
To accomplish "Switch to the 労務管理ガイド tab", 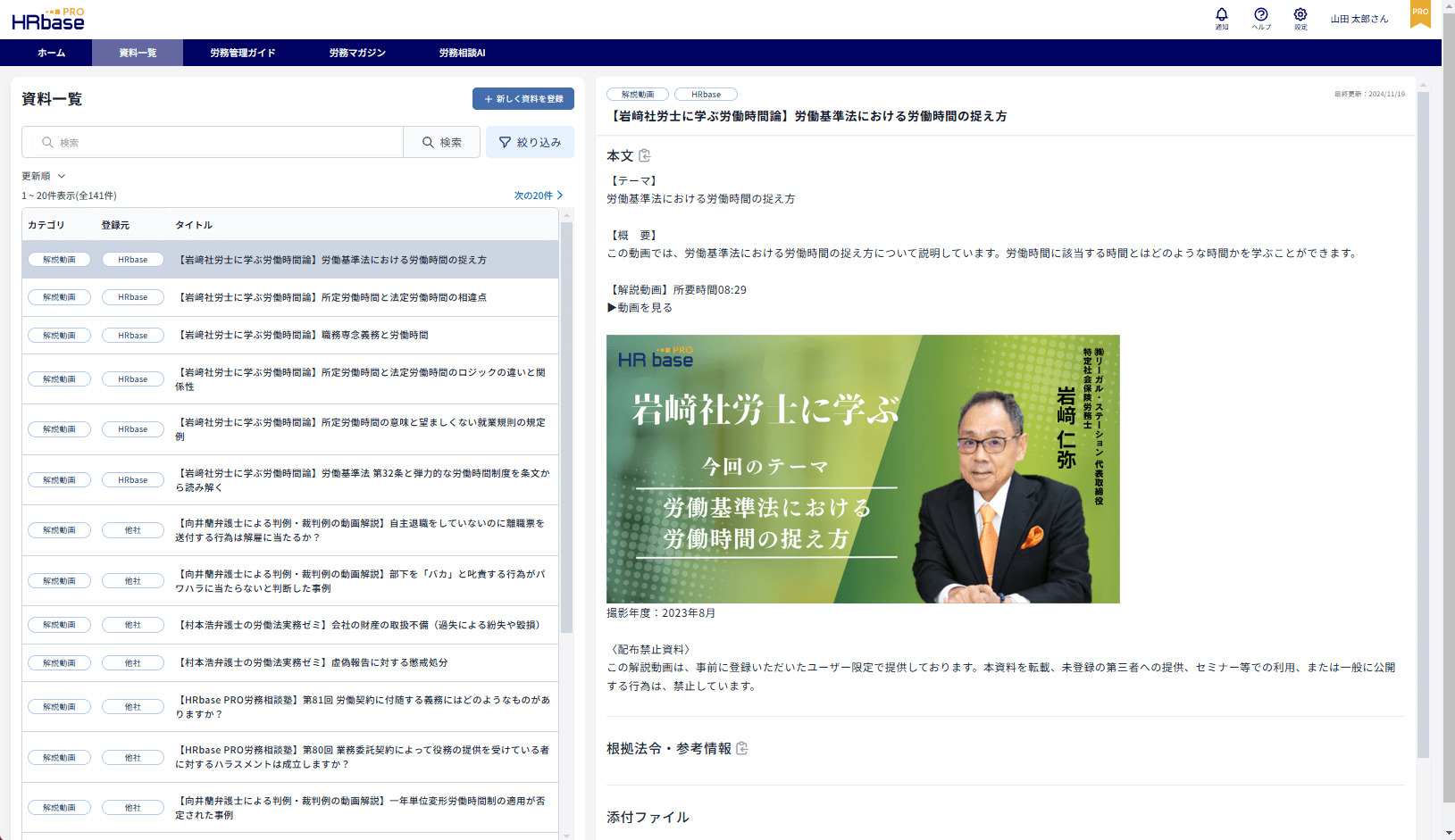I will [242, 53].
